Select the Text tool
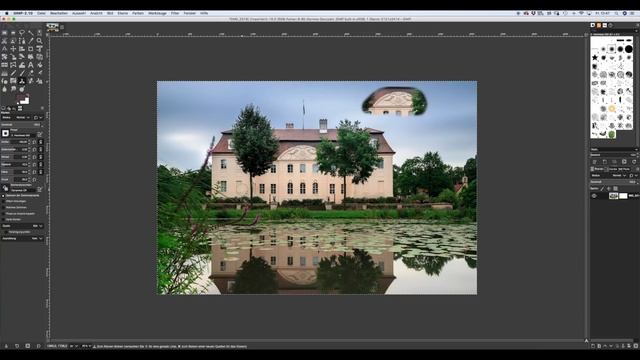This screenshot has width=640, height=360. [x=31, y=64]
